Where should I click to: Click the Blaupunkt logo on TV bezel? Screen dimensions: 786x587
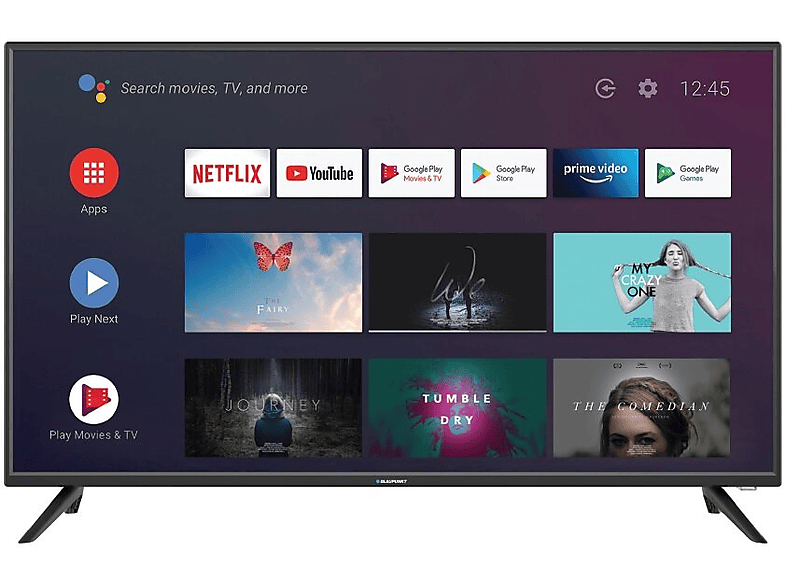click(x=391, y=481)
